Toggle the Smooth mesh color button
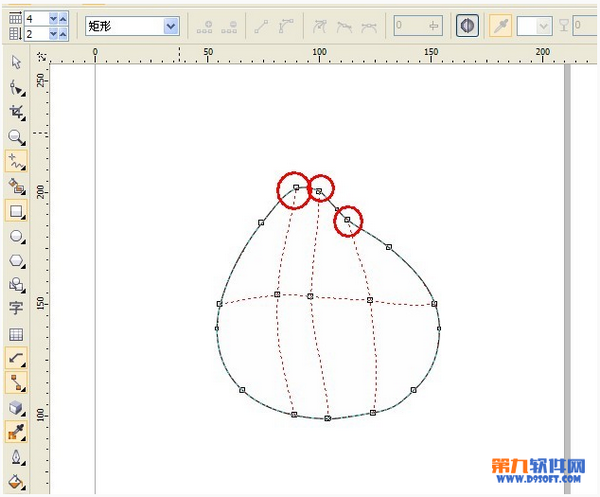Screen dimensions: 600x497 pos(467,26)
